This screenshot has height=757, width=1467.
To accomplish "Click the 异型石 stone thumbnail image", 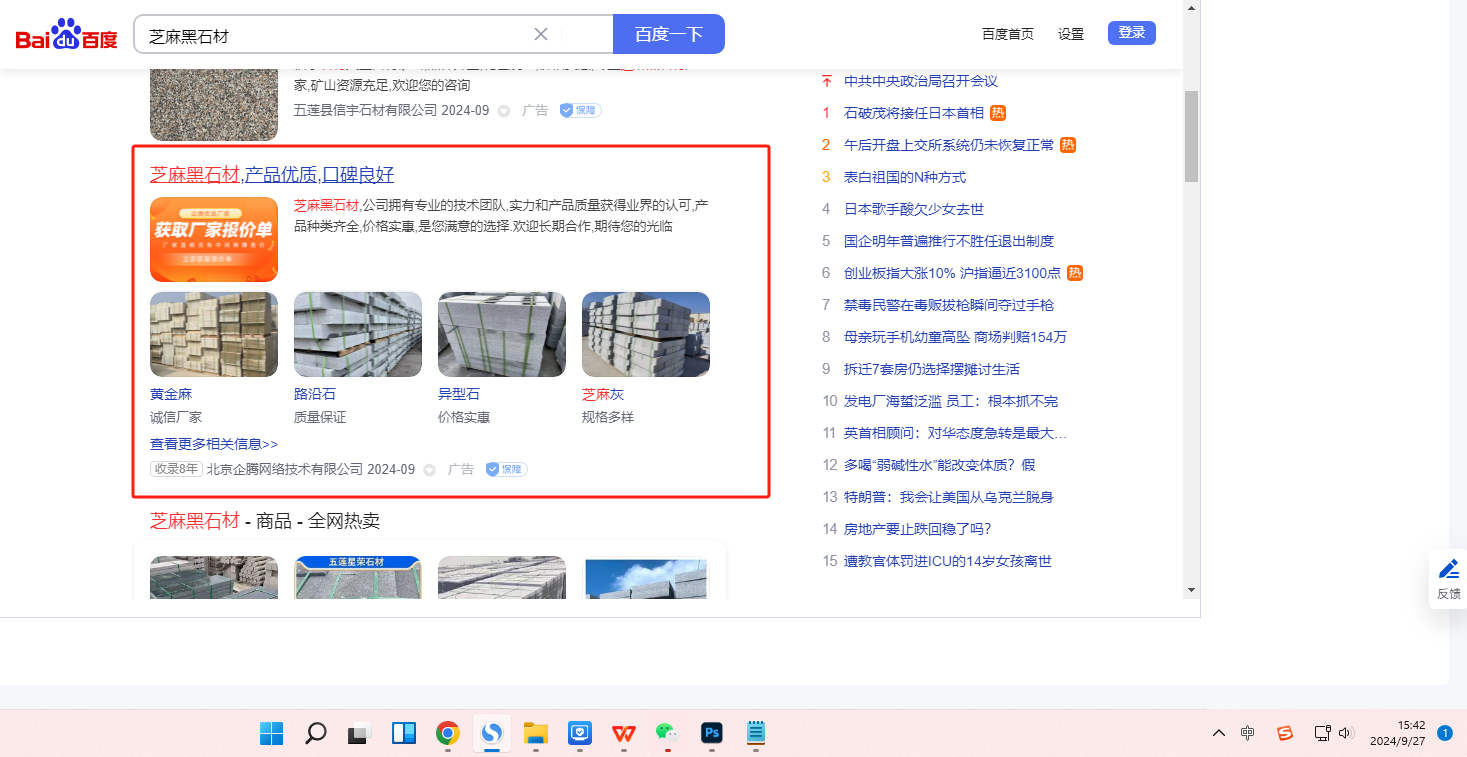I will click(502, 334).
